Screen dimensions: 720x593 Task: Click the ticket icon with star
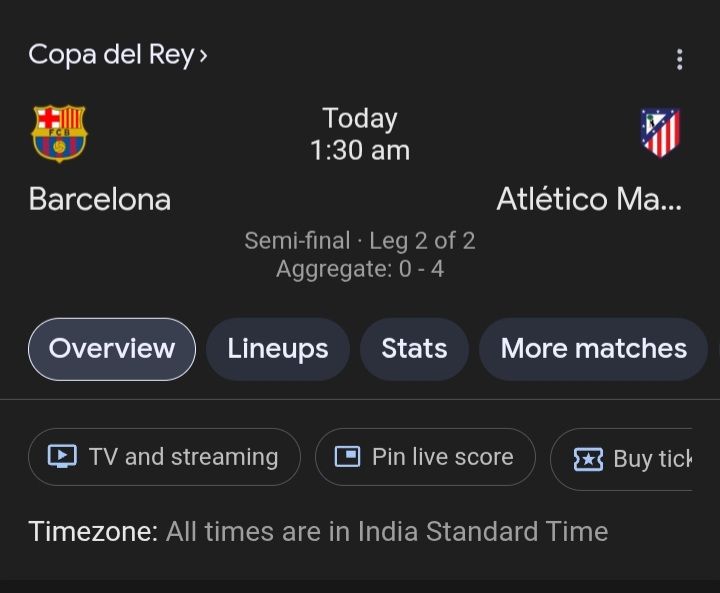coord(588,459)
